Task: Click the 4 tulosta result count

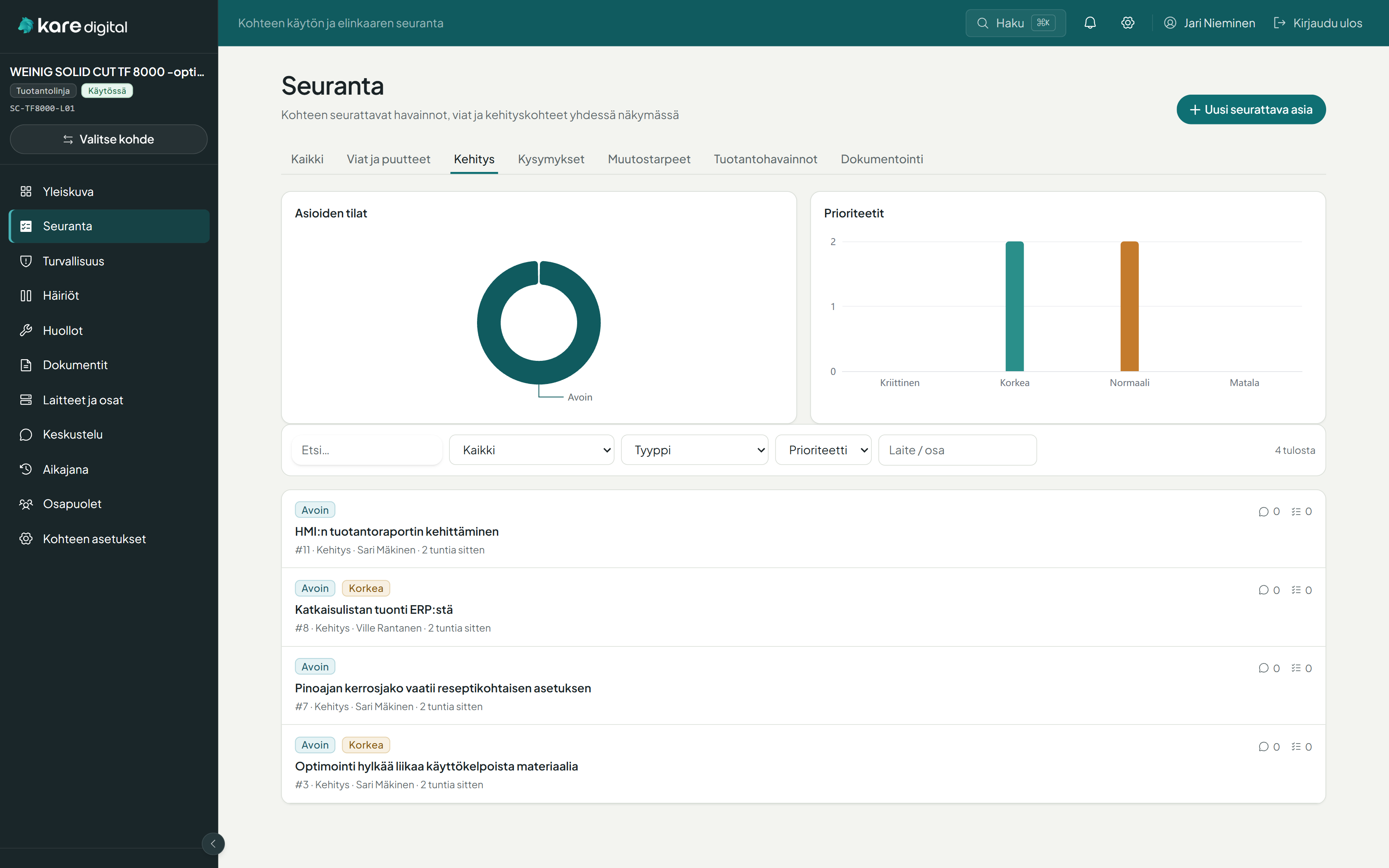Action: click(1295, 450)
